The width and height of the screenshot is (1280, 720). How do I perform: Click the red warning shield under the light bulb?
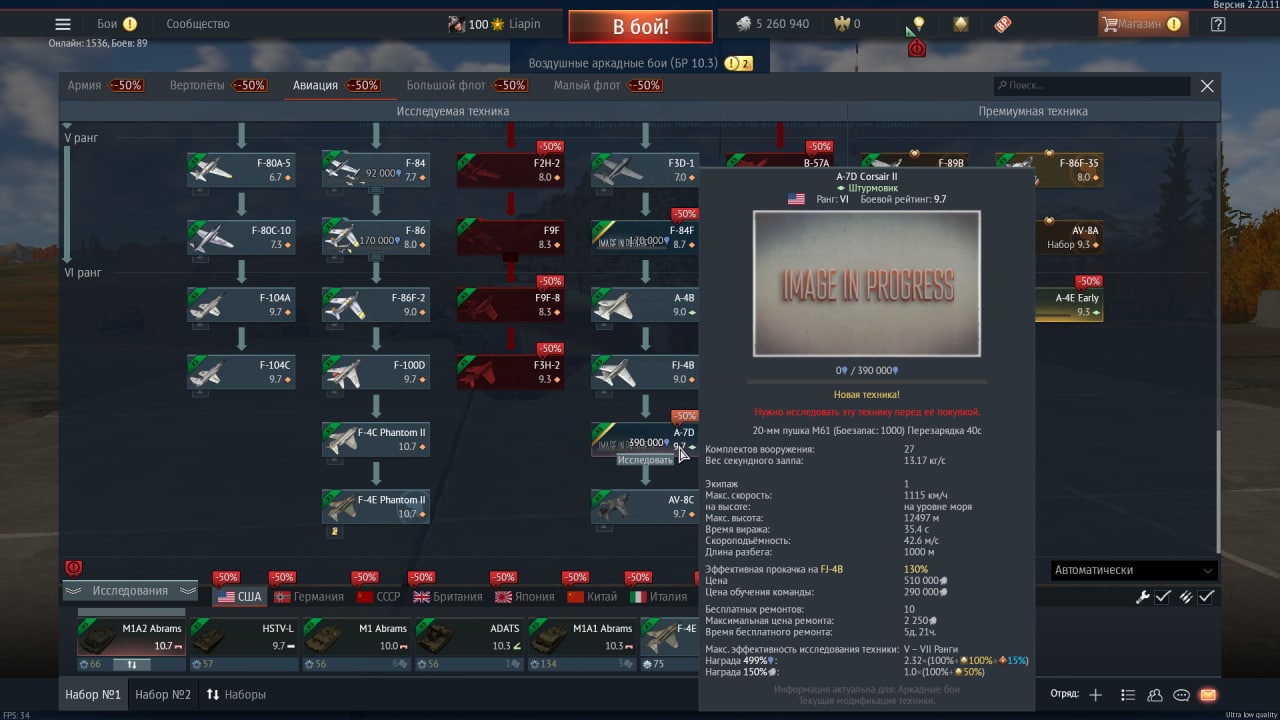click(917, 48)
